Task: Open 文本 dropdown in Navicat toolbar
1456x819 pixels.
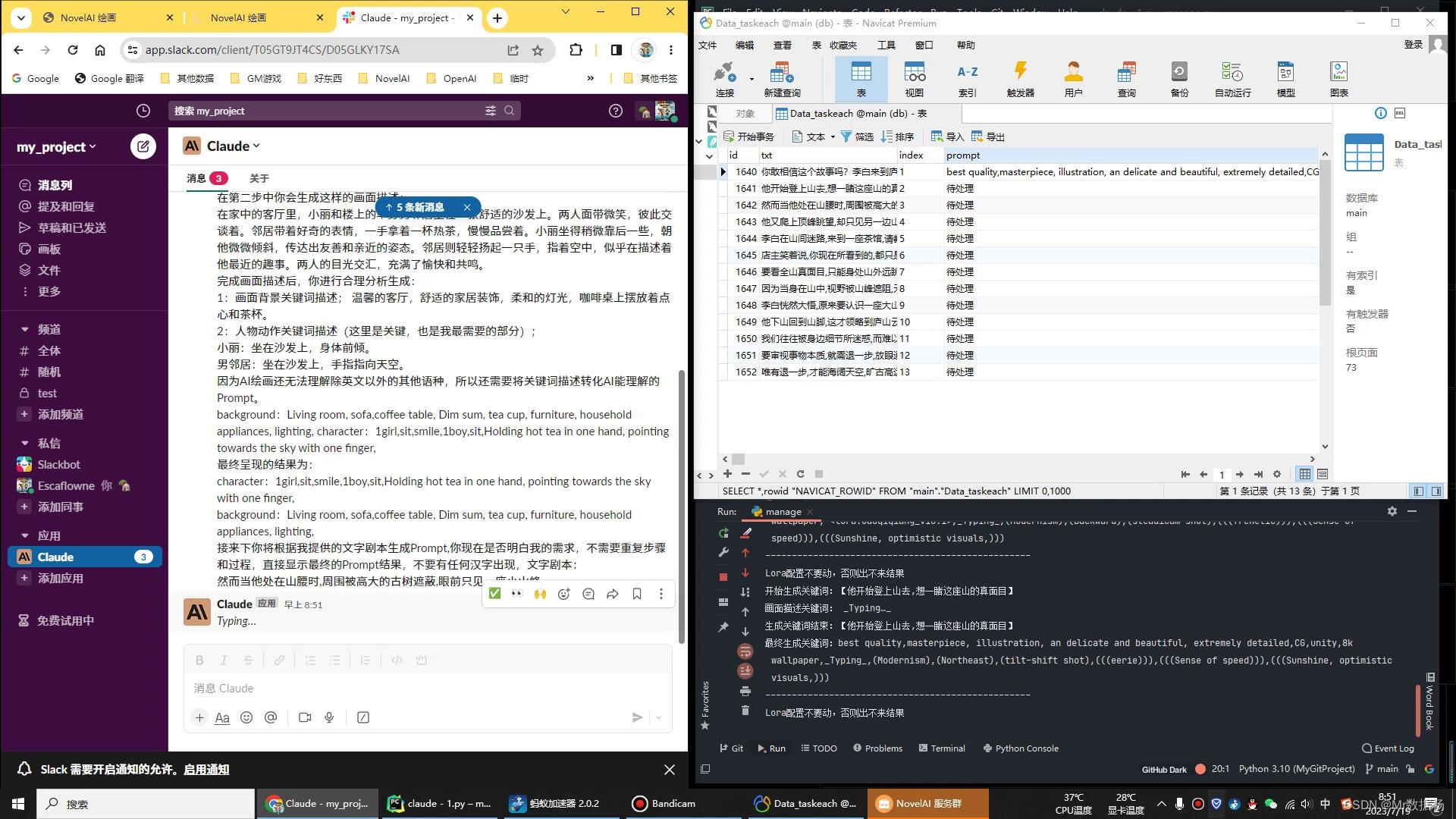Action: pos(814,136)
